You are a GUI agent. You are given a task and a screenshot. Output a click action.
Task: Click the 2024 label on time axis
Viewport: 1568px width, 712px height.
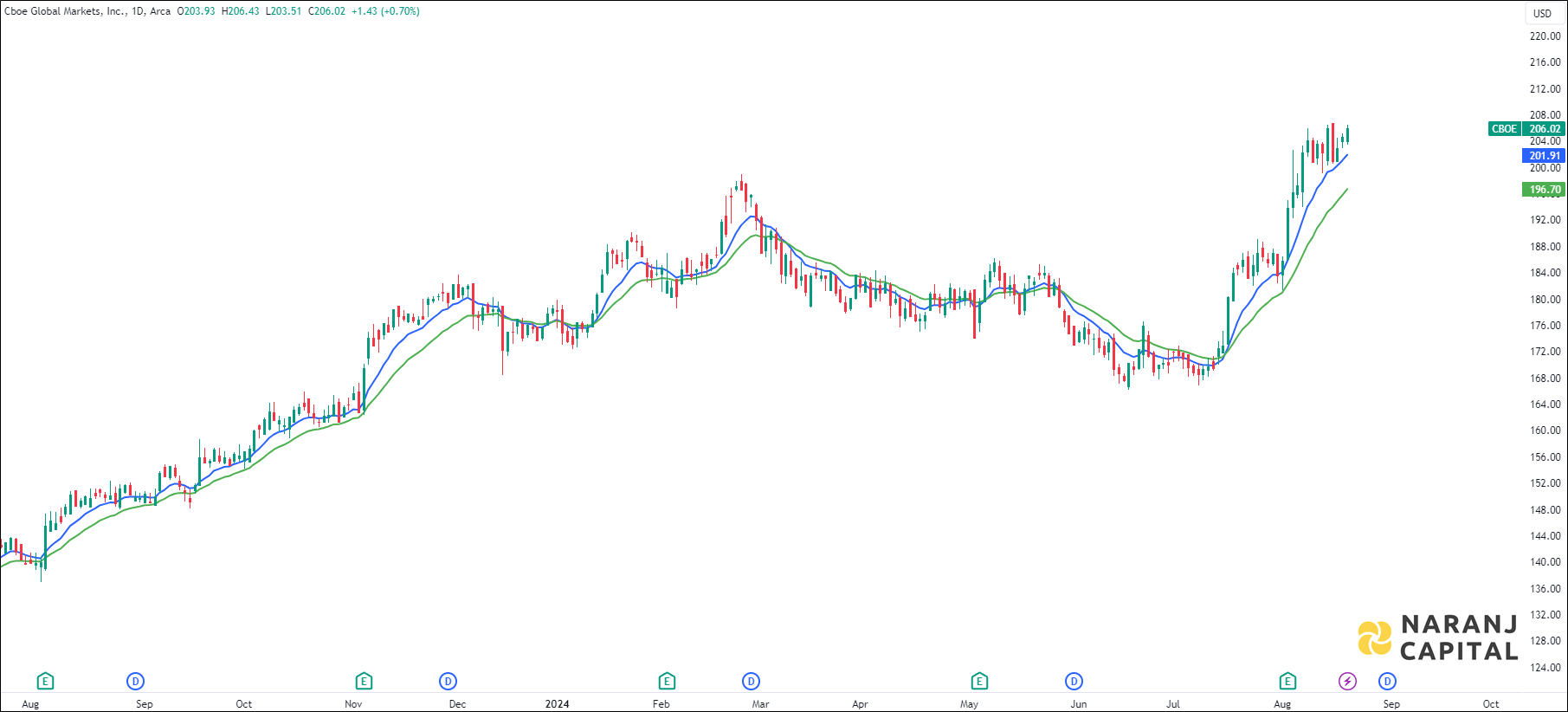[x=557, y=704]
